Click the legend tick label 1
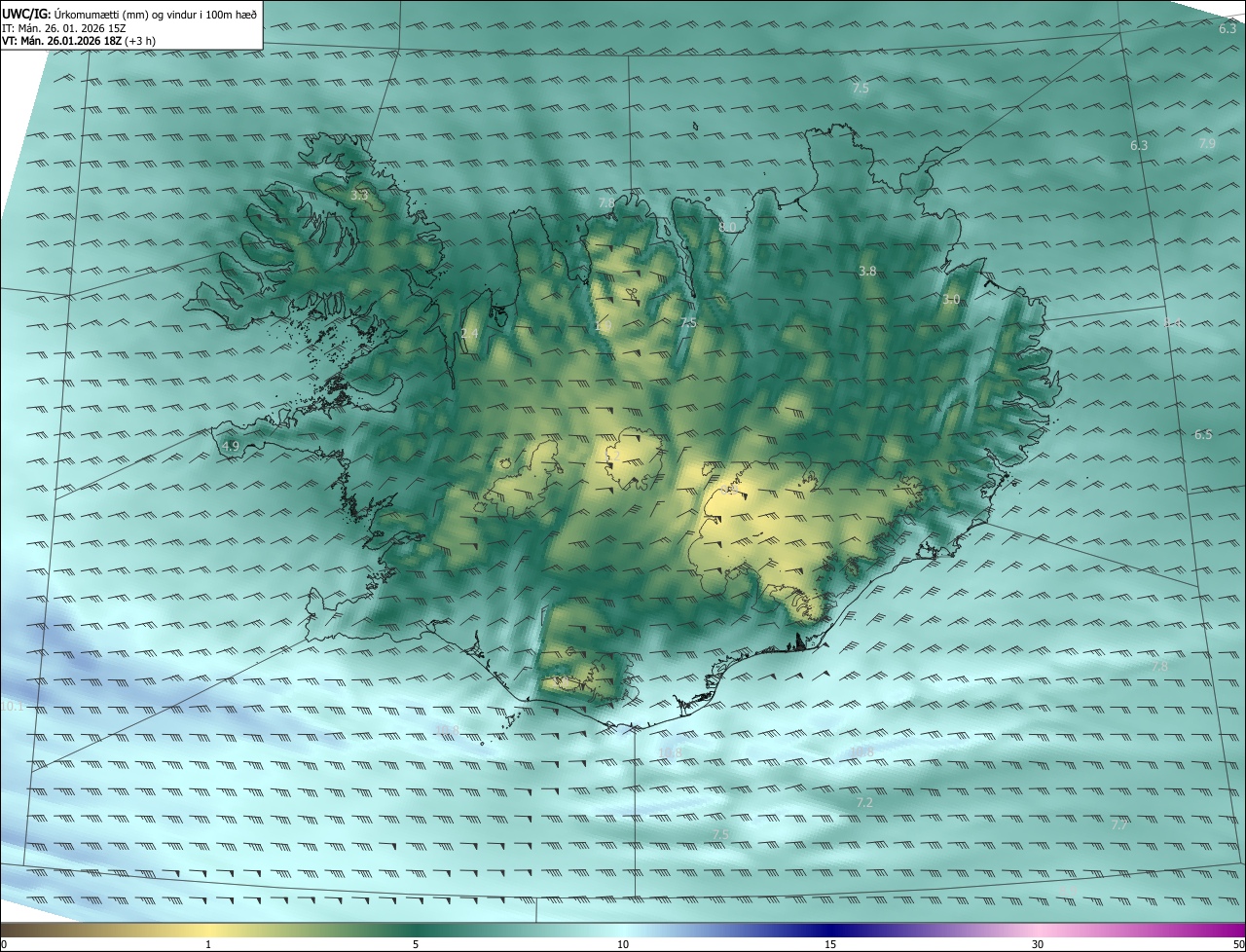1246x952 pixels. pyautogui.click(x=208, y=944)
